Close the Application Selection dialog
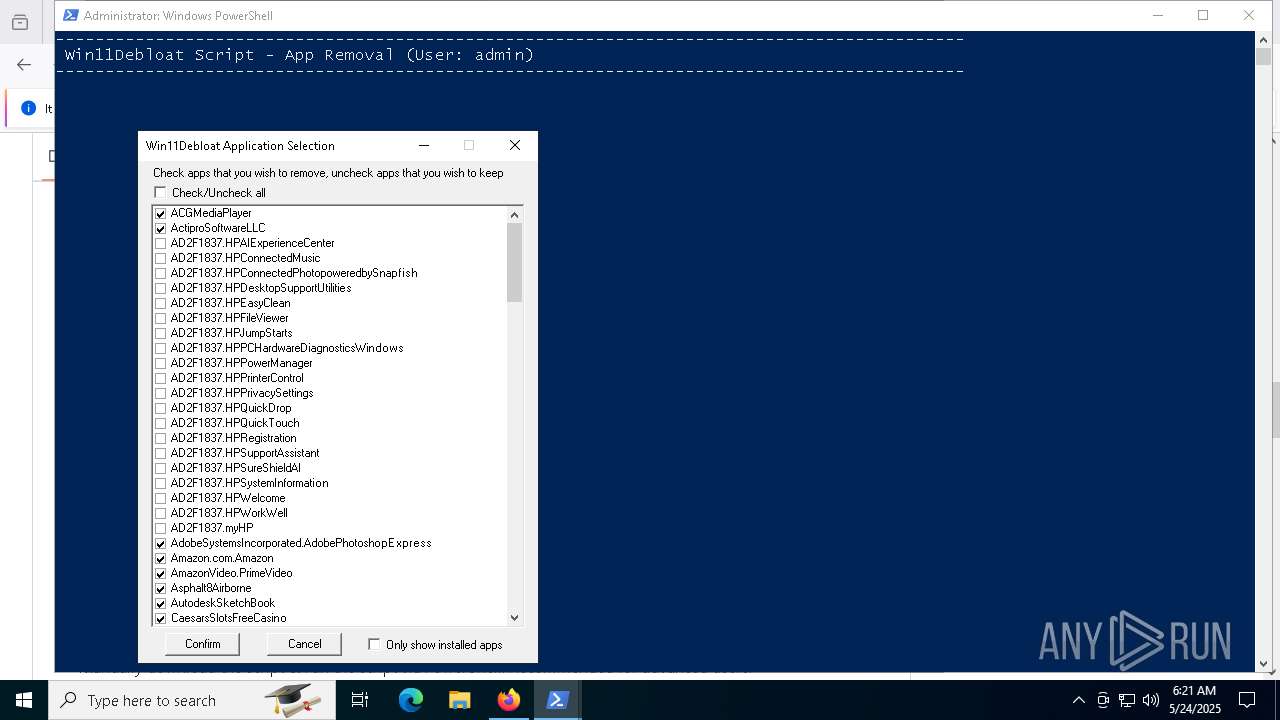 click(x=515, y=145)
